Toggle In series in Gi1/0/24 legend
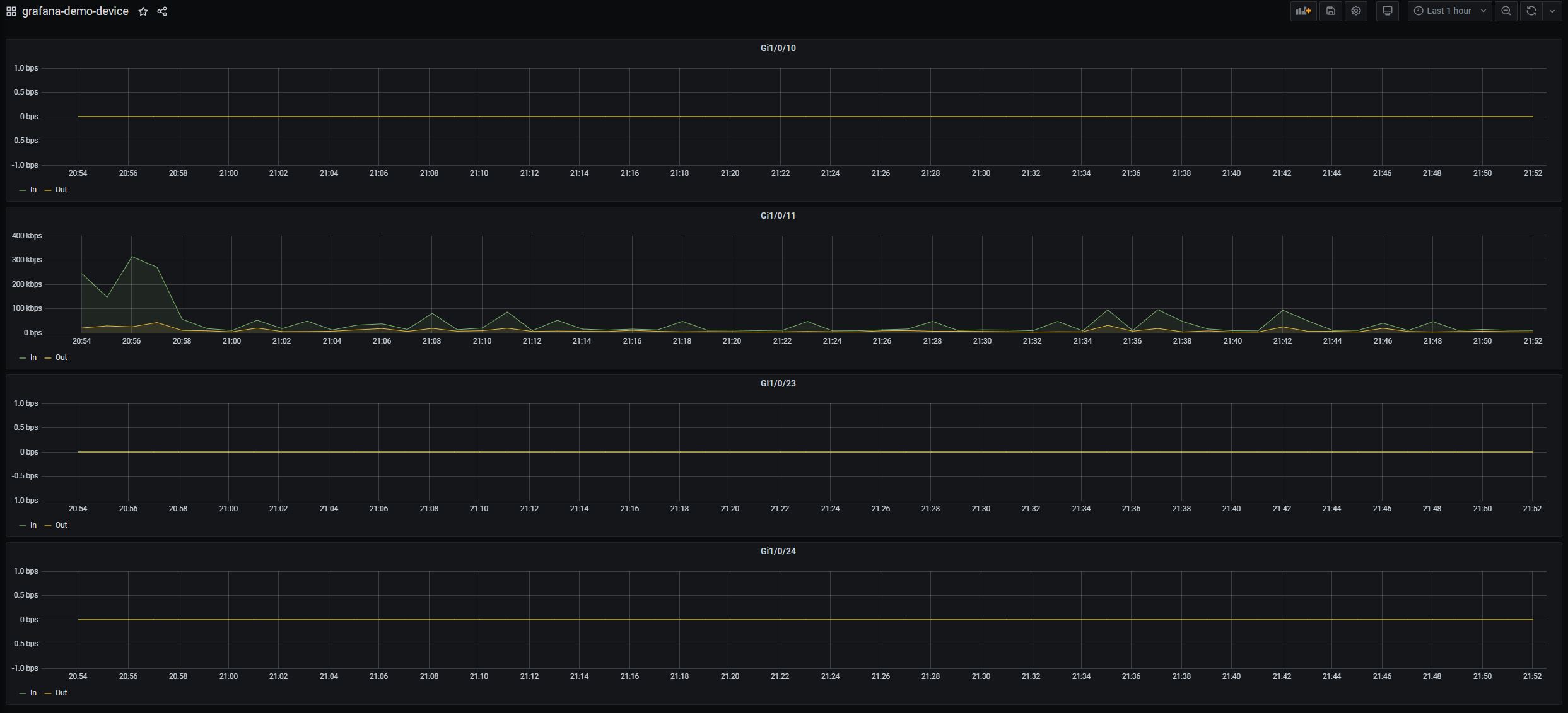This screenshot has width=1568, height=713. [33, 693]
